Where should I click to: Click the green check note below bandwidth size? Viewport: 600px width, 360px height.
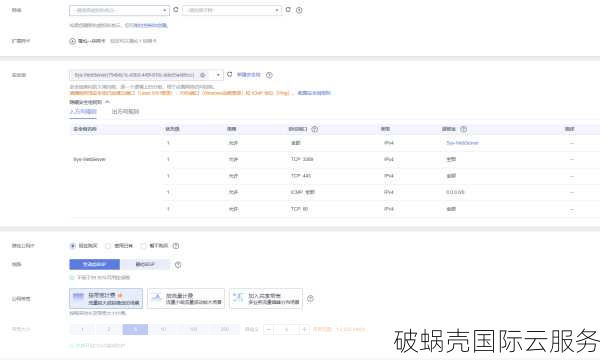point(97,346)
